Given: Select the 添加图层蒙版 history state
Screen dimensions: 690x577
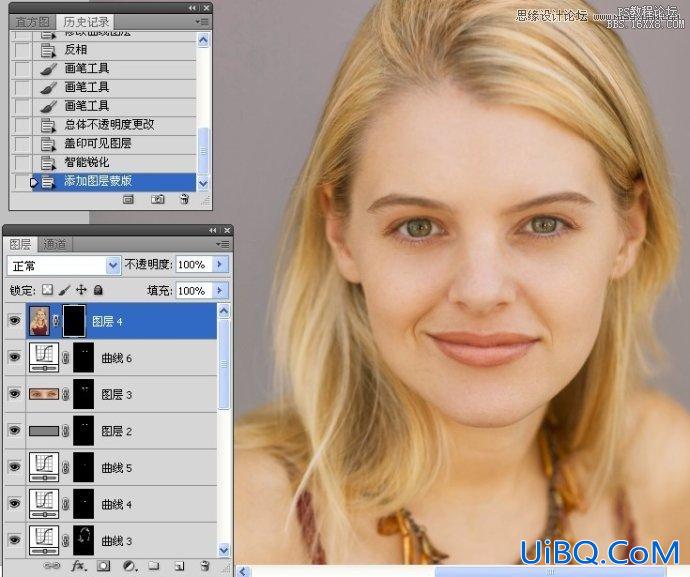Looking at the screenshot, I should click(x=114, y=181).
